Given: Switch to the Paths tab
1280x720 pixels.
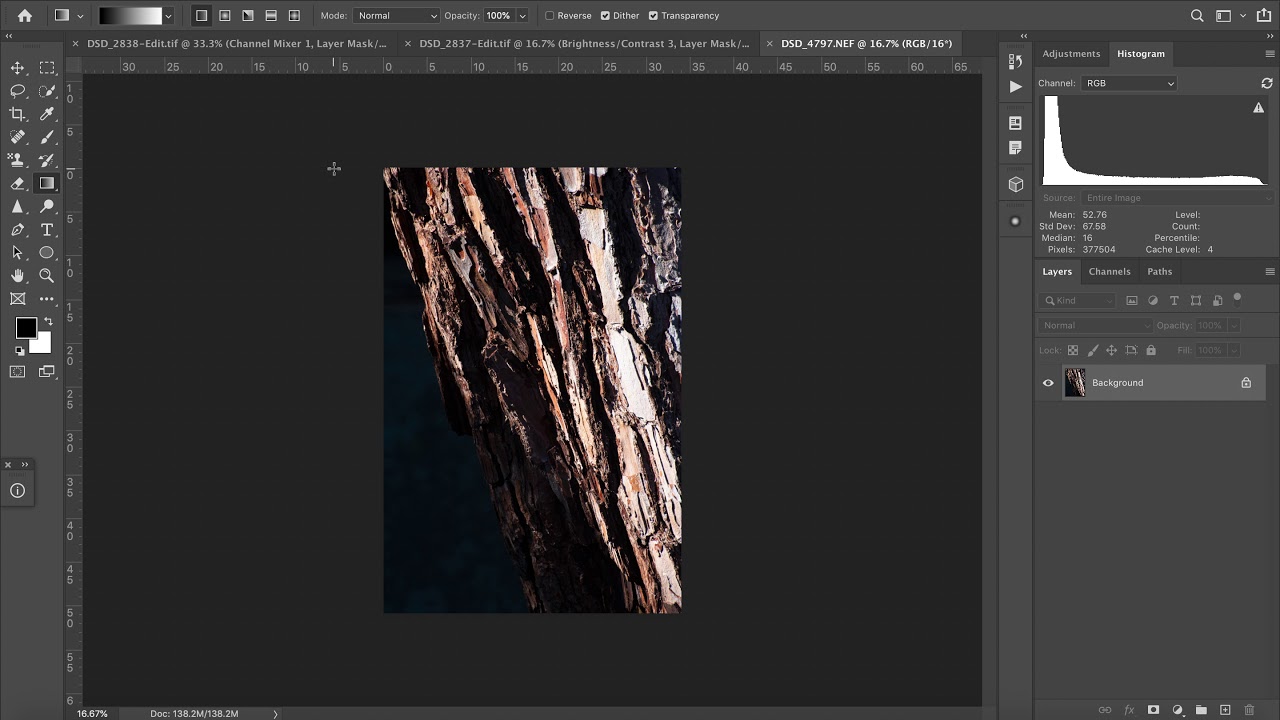Looking at the screenshot, I should pos(1159,272).
